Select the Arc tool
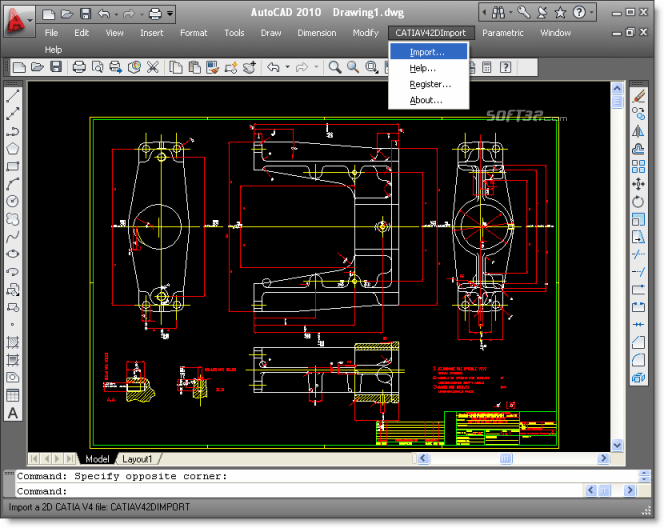 coord(13,184)
